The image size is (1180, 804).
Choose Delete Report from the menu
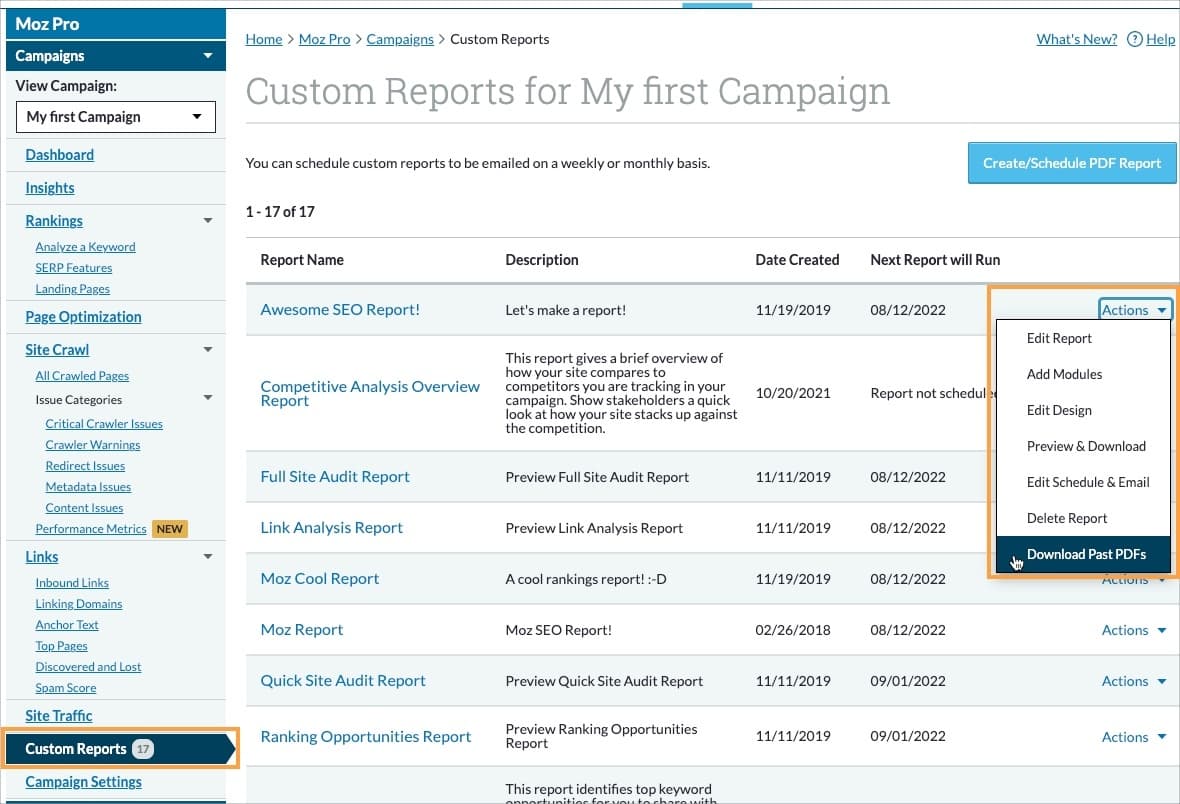pos(1066,518)
